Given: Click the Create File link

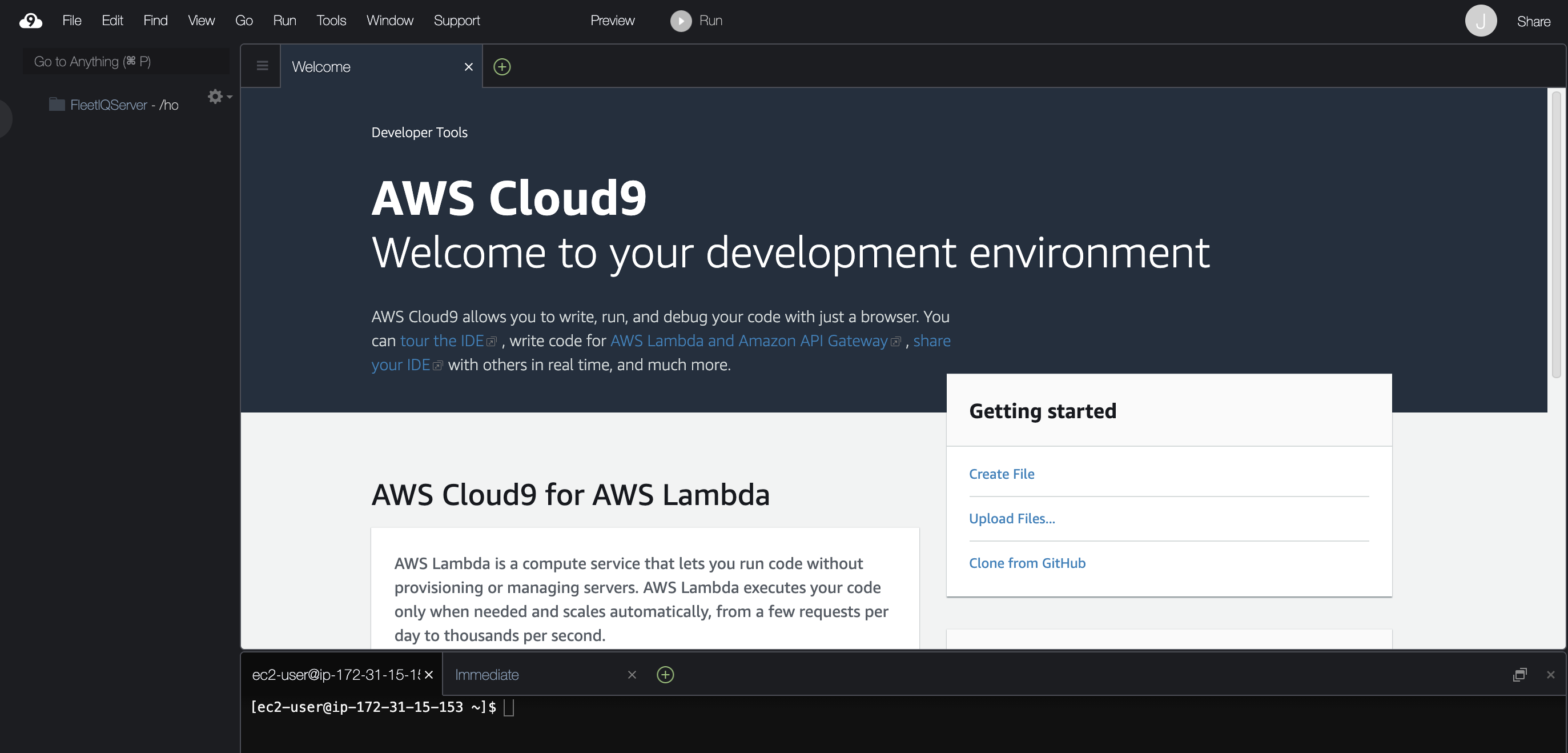Looking at the screenshot, I should coord(1002,474).
